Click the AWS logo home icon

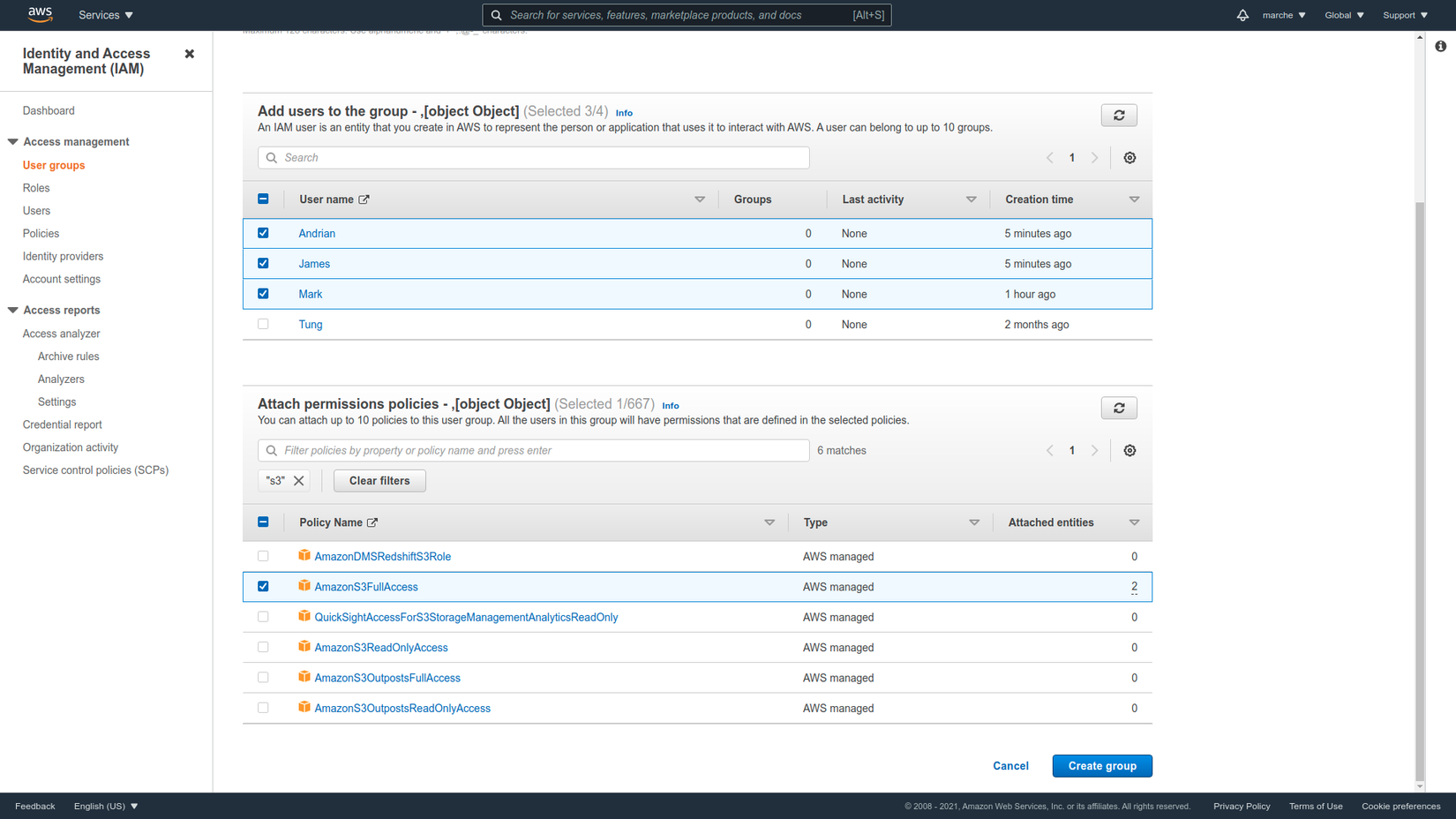40,14
